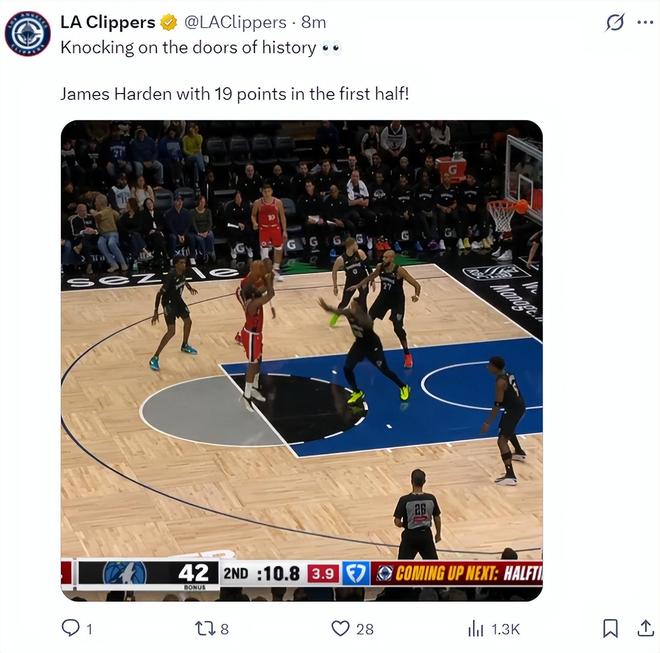Open the 8m timestamp link
Screen dimensions: 660x653
click(313, 22)
